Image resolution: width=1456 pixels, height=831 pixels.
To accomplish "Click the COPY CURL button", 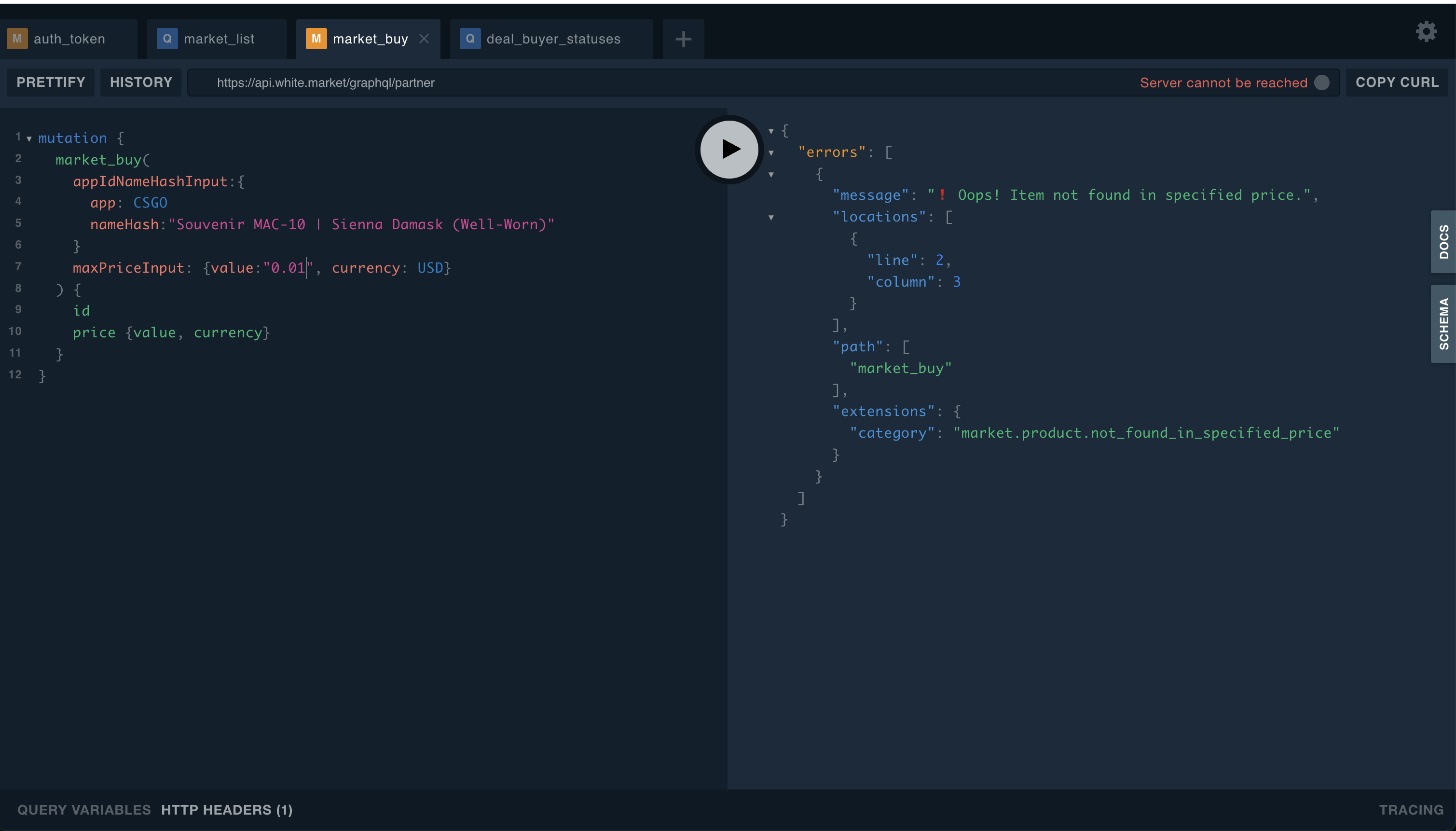I will [1397, 82].
